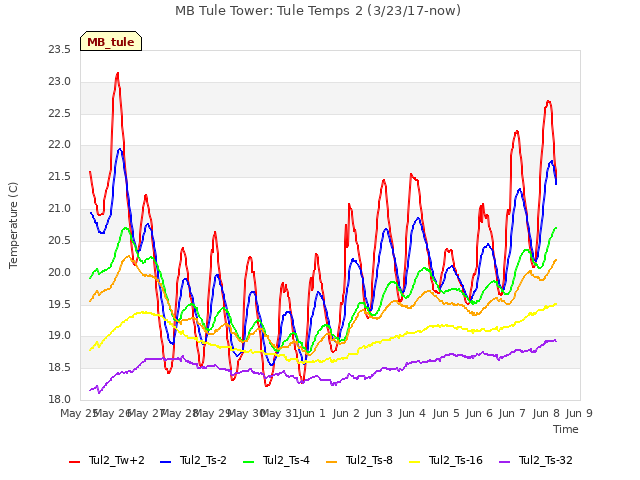Click the blue Tul2_Ts-2 legend swatch

(x=165, y=462)
